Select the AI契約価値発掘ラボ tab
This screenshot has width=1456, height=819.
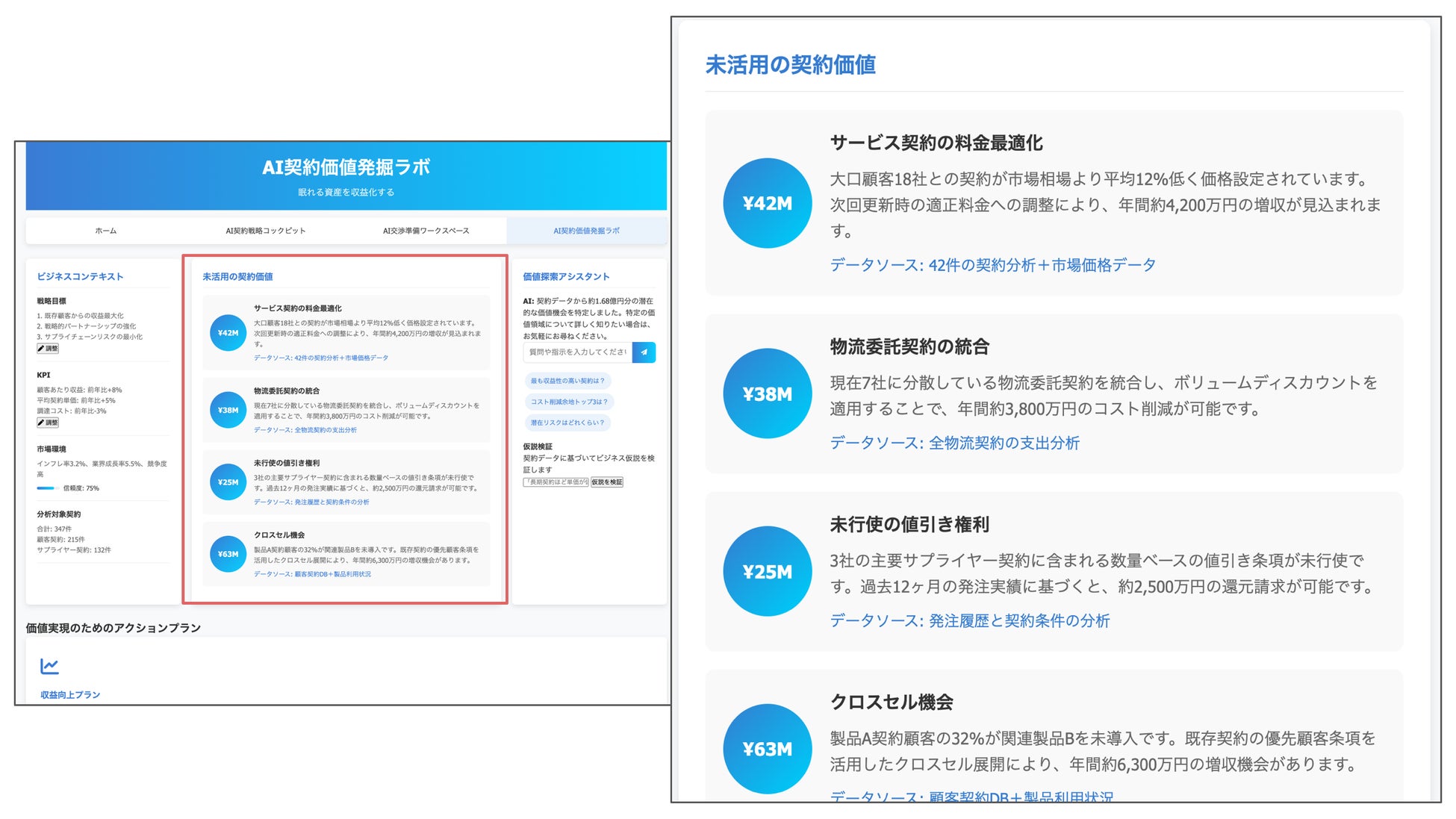point(586,231)
